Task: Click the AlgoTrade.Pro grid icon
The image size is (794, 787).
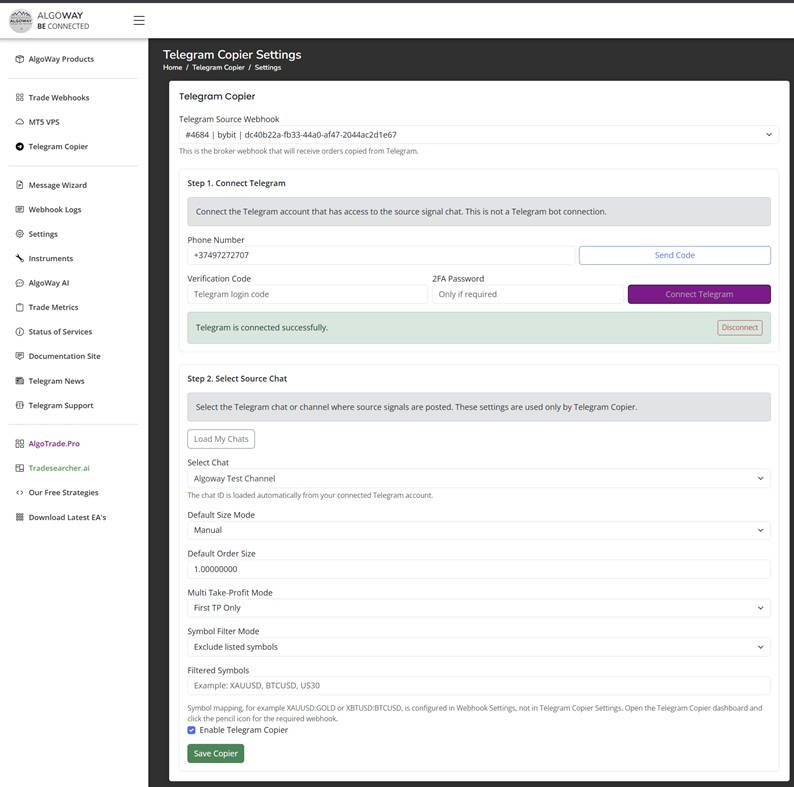Action: pos(20,443)
